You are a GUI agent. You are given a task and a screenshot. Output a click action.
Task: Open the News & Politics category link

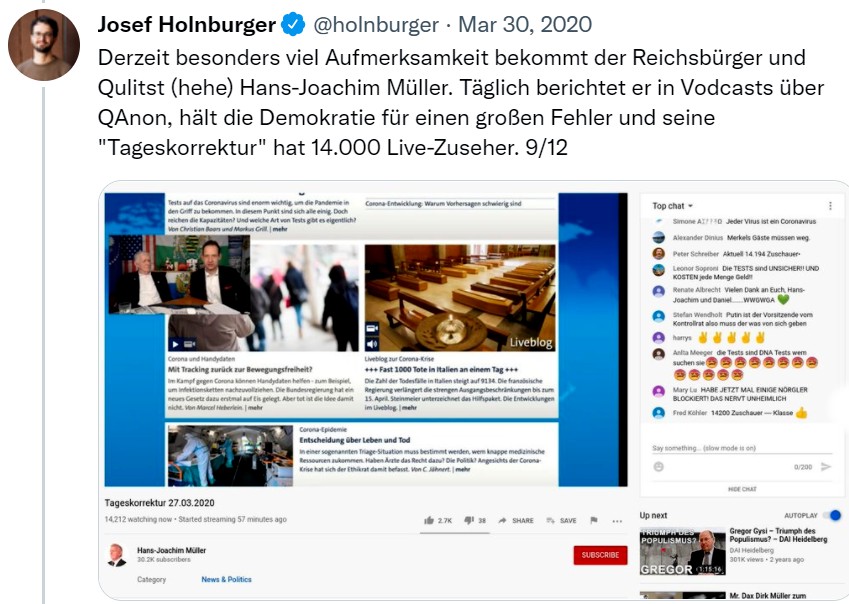pos(226,579)
